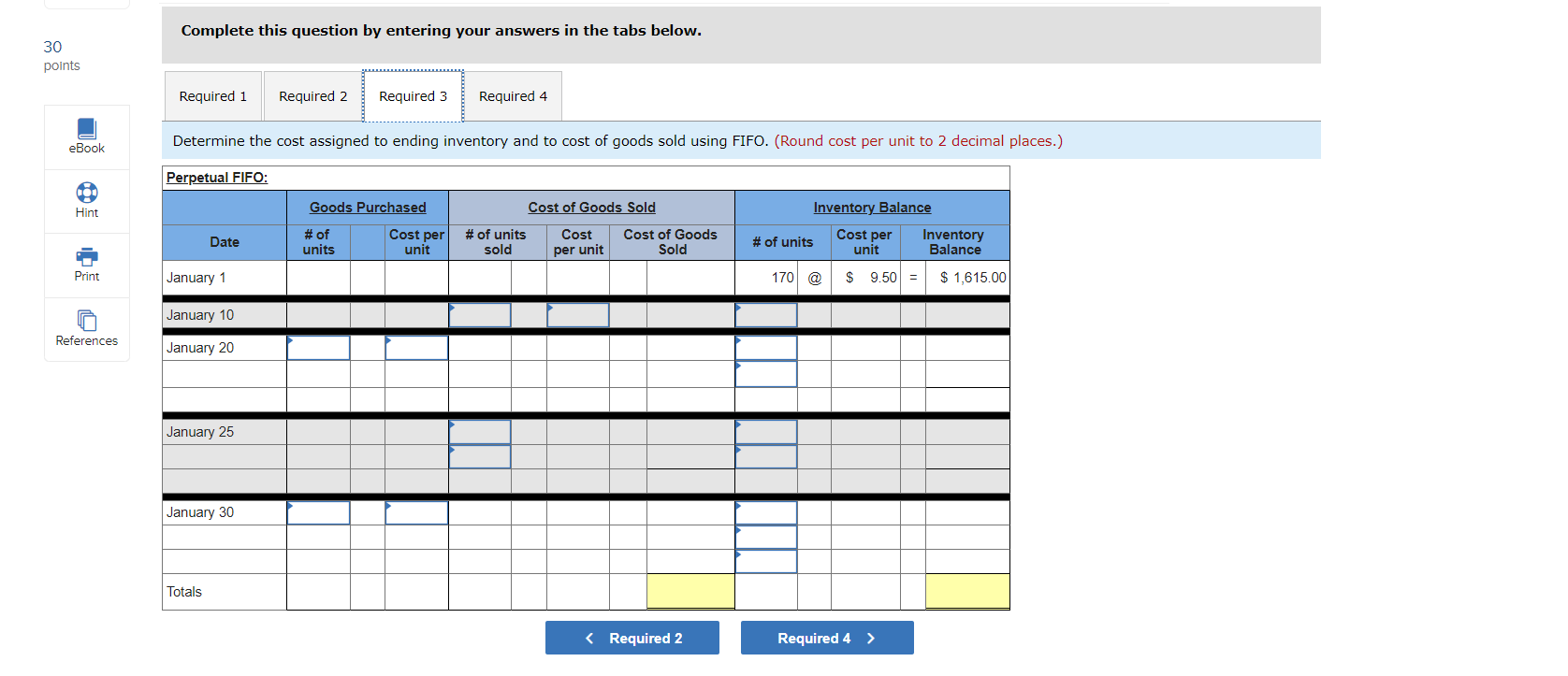1568x676 pixels.
Task: Switch to the Required 1 tab
Action: [213, 96]
